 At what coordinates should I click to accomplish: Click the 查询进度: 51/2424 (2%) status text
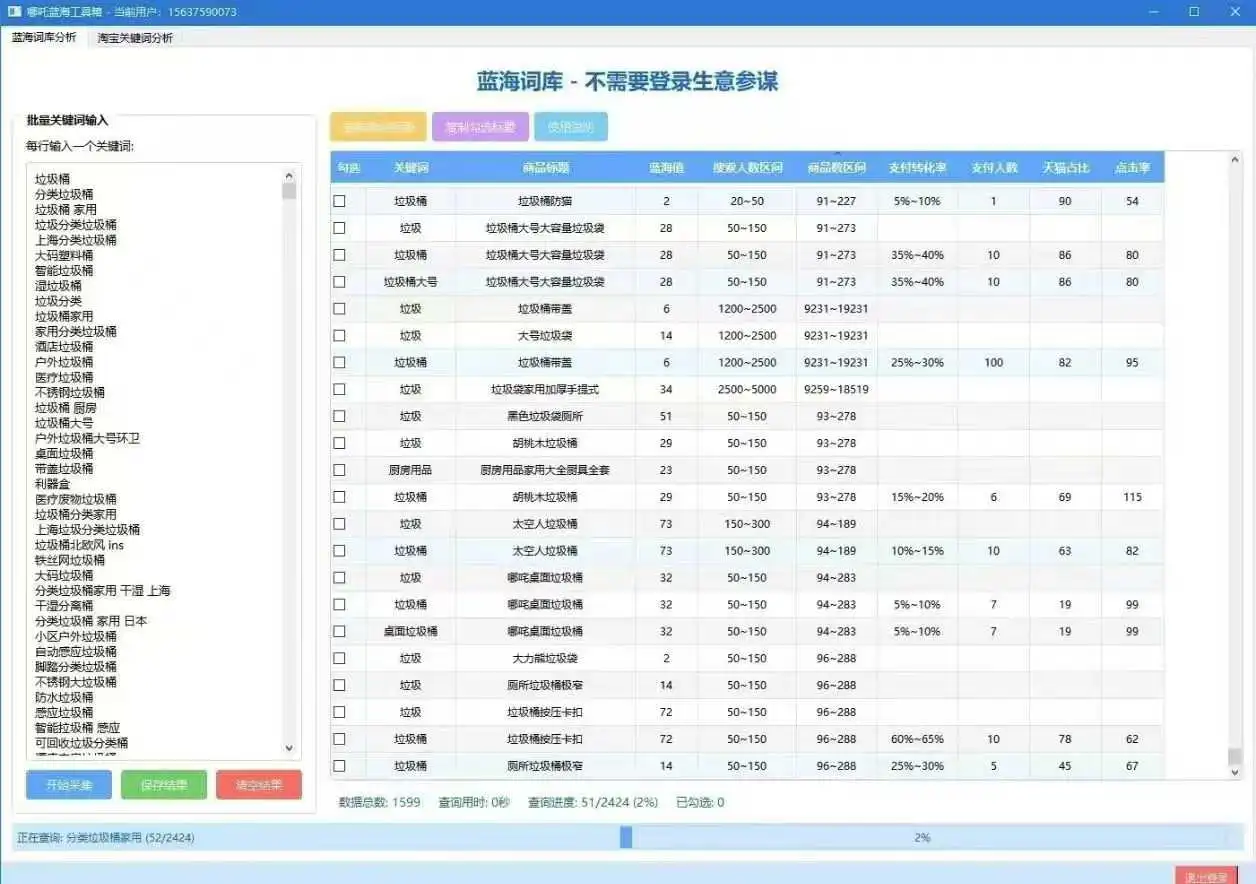[593, 802]
